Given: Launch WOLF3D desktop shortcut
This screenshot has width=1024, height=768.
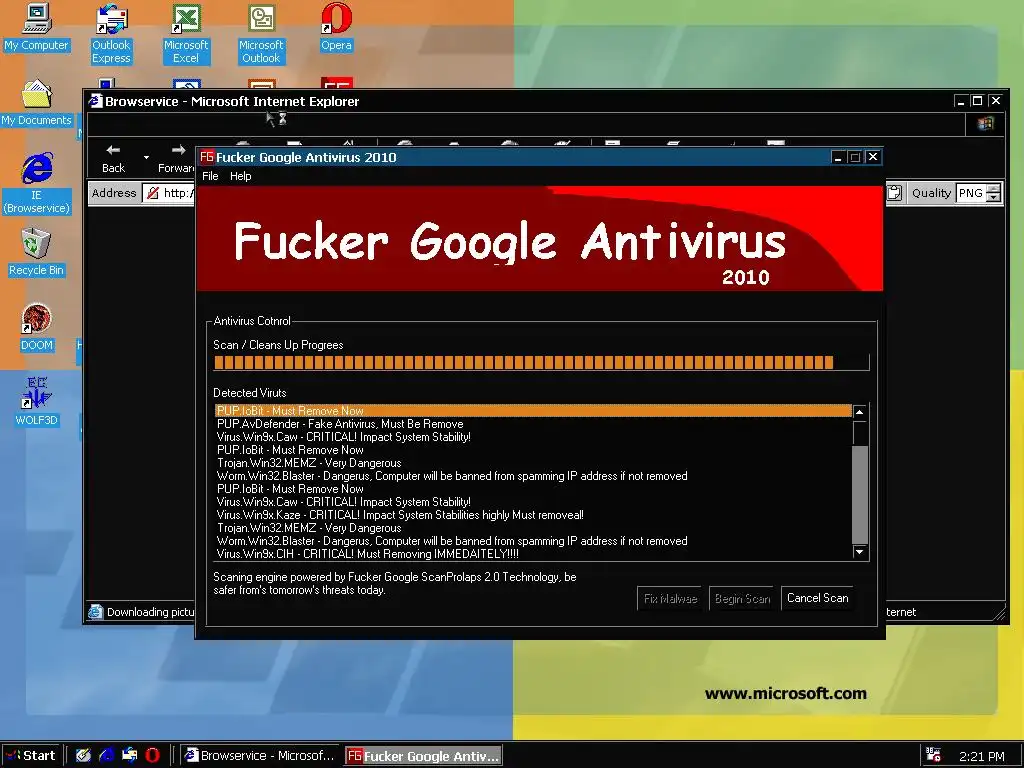Looking at the screenshot, I should tap(37, 402).
